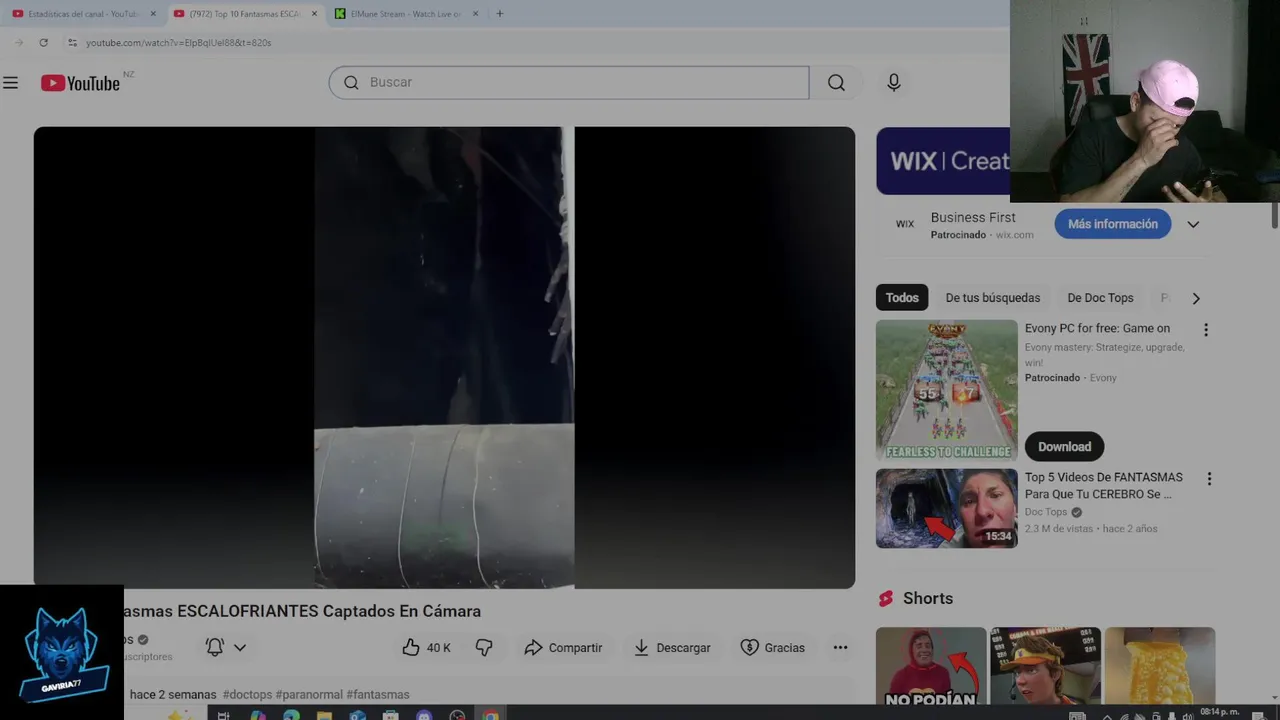The width and height of the screenshot is (1280, 720).
Task: Click the Evony Download button
Action: 1064,447
